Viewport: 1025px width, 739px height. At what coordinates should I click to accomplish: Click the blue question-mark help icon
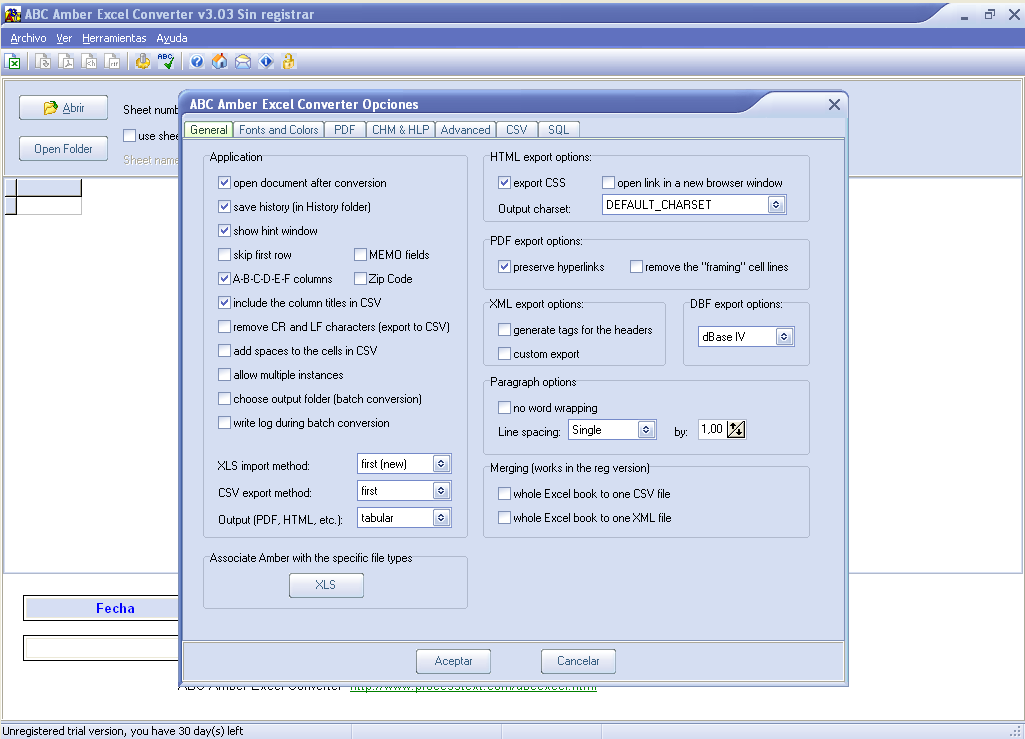point(196,61)
